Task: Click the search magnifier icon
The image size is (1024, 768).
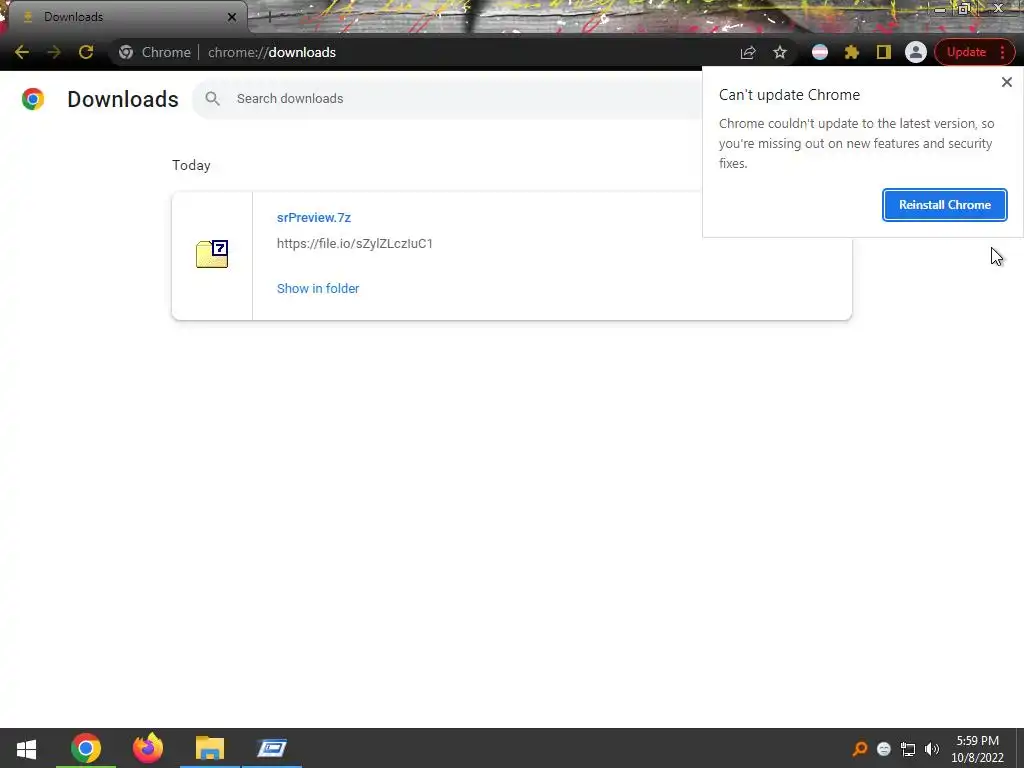Action: tap(212, 99)
